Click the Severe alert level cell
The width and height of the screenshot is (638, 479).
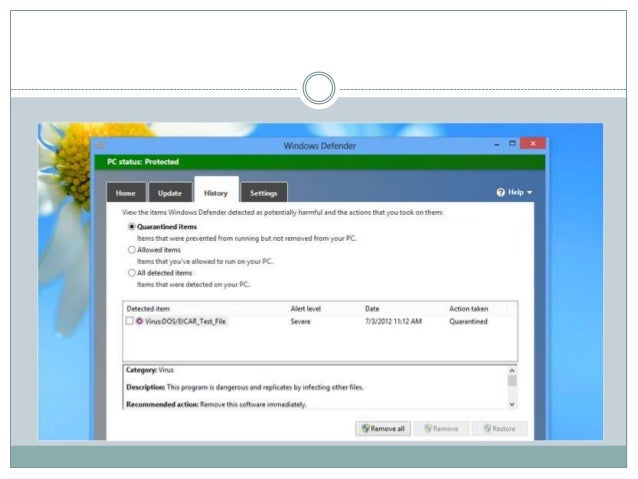(300, 321)
